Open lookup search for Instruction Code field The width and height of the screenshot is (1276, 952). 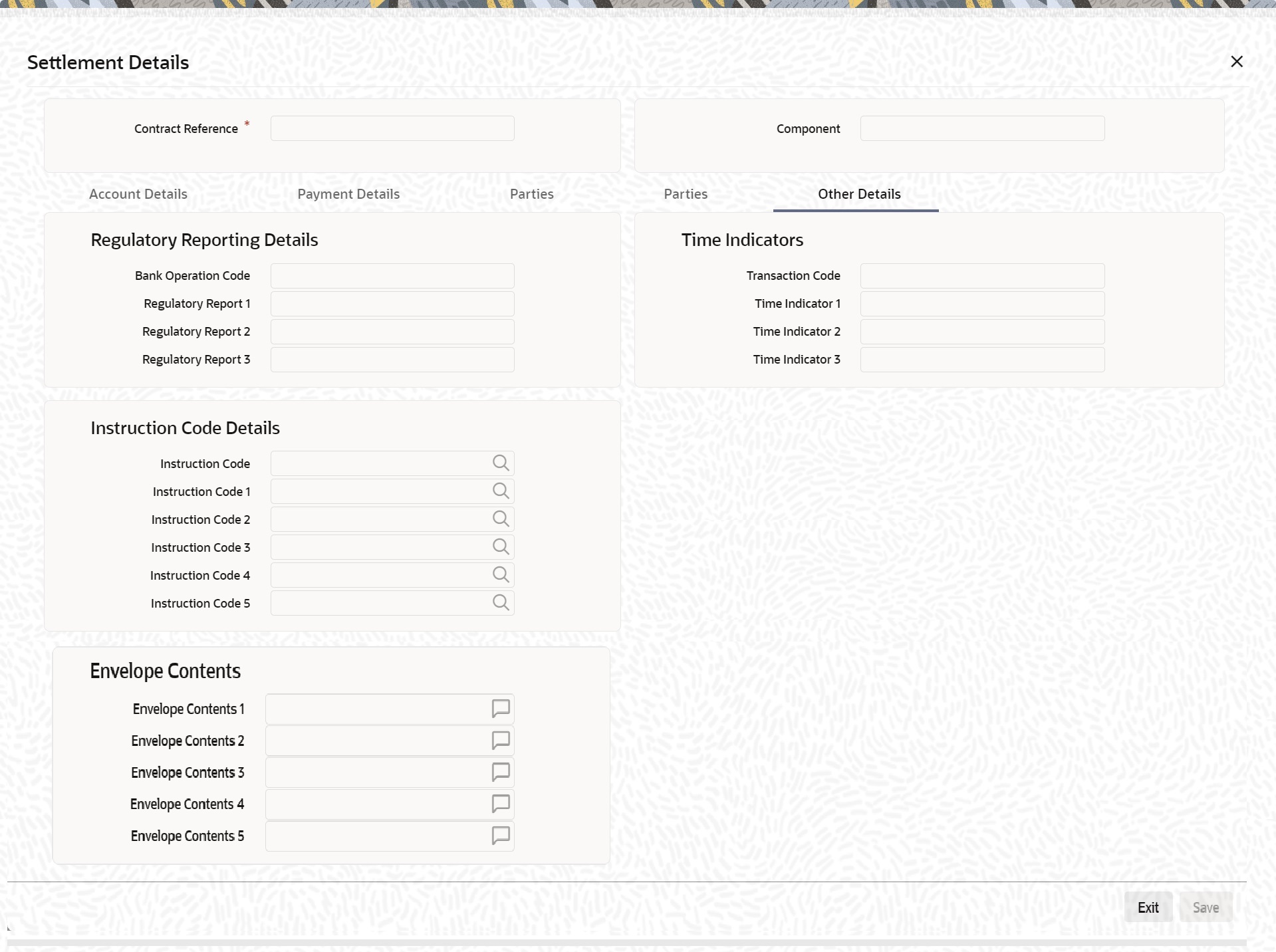501,463
